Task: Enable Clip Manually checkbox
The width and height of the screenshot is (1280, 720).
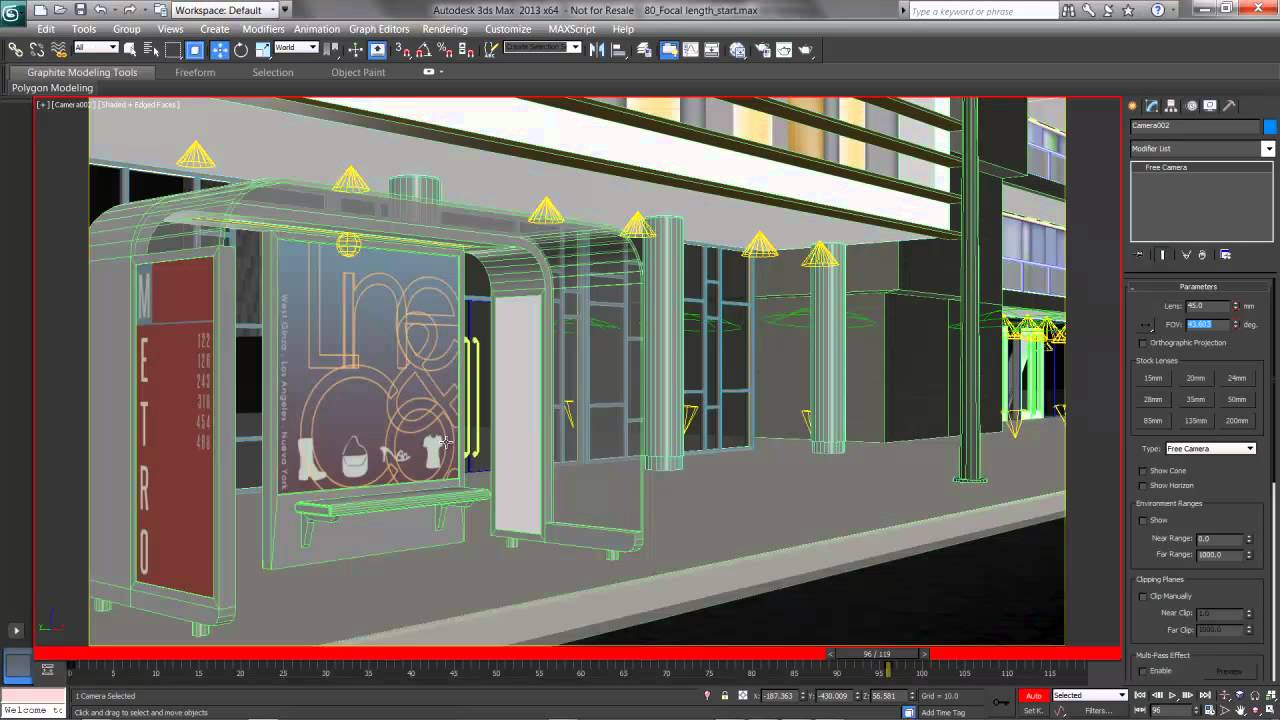Action: click(x=1144, y=596)
